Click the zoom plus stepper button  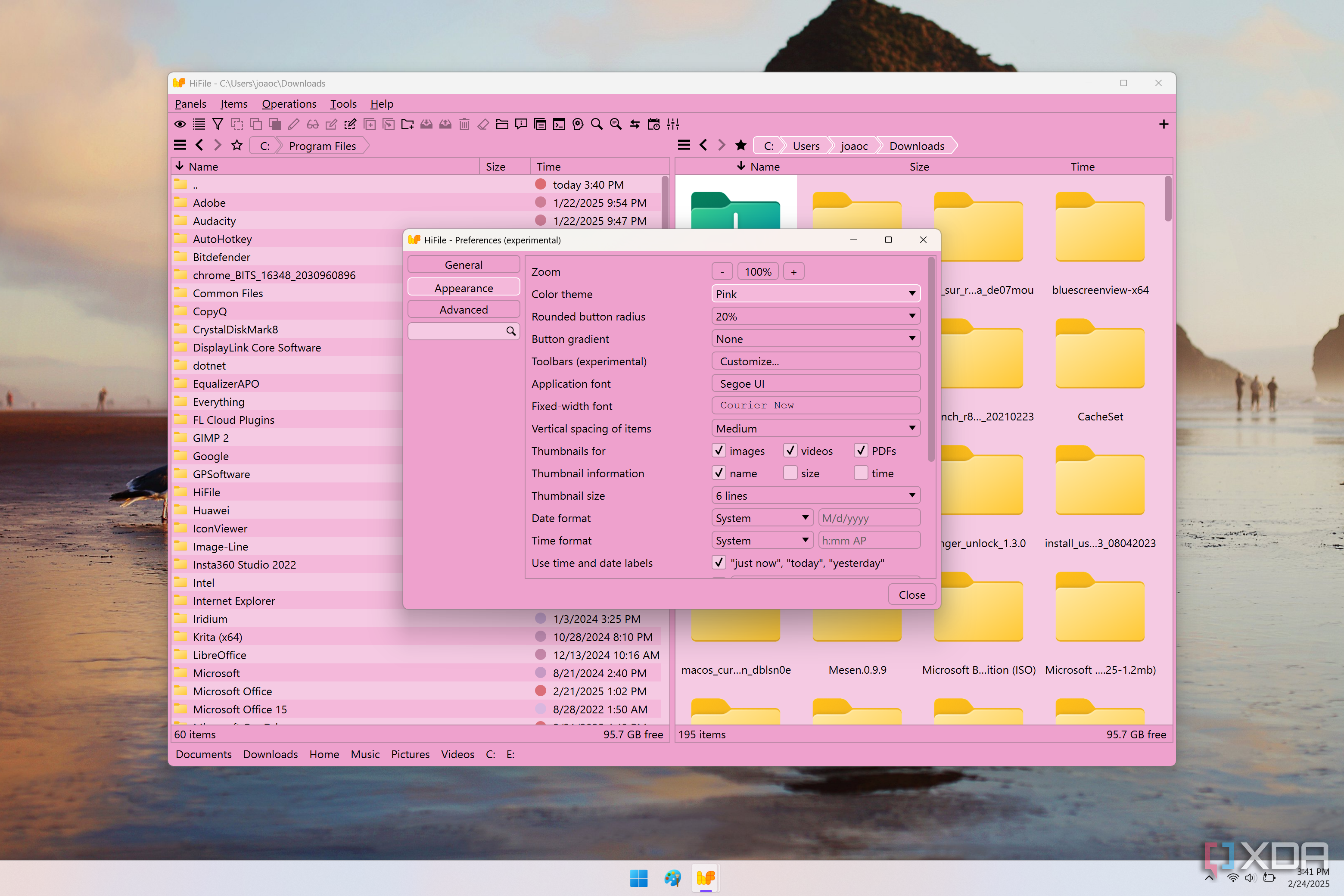793,272
